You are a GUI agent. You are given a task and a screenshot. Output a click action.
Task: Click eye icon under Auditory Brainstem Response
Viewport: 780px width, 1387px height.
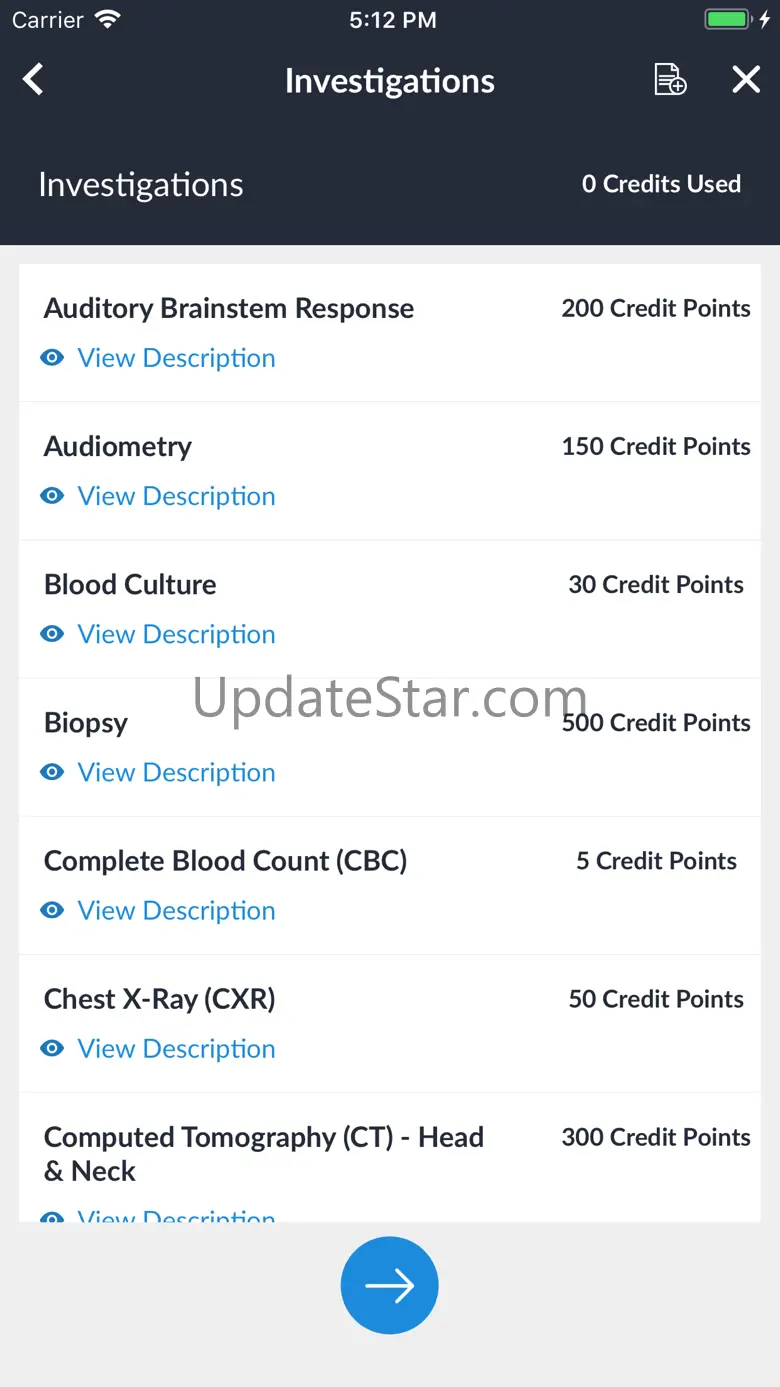(52, 358)
